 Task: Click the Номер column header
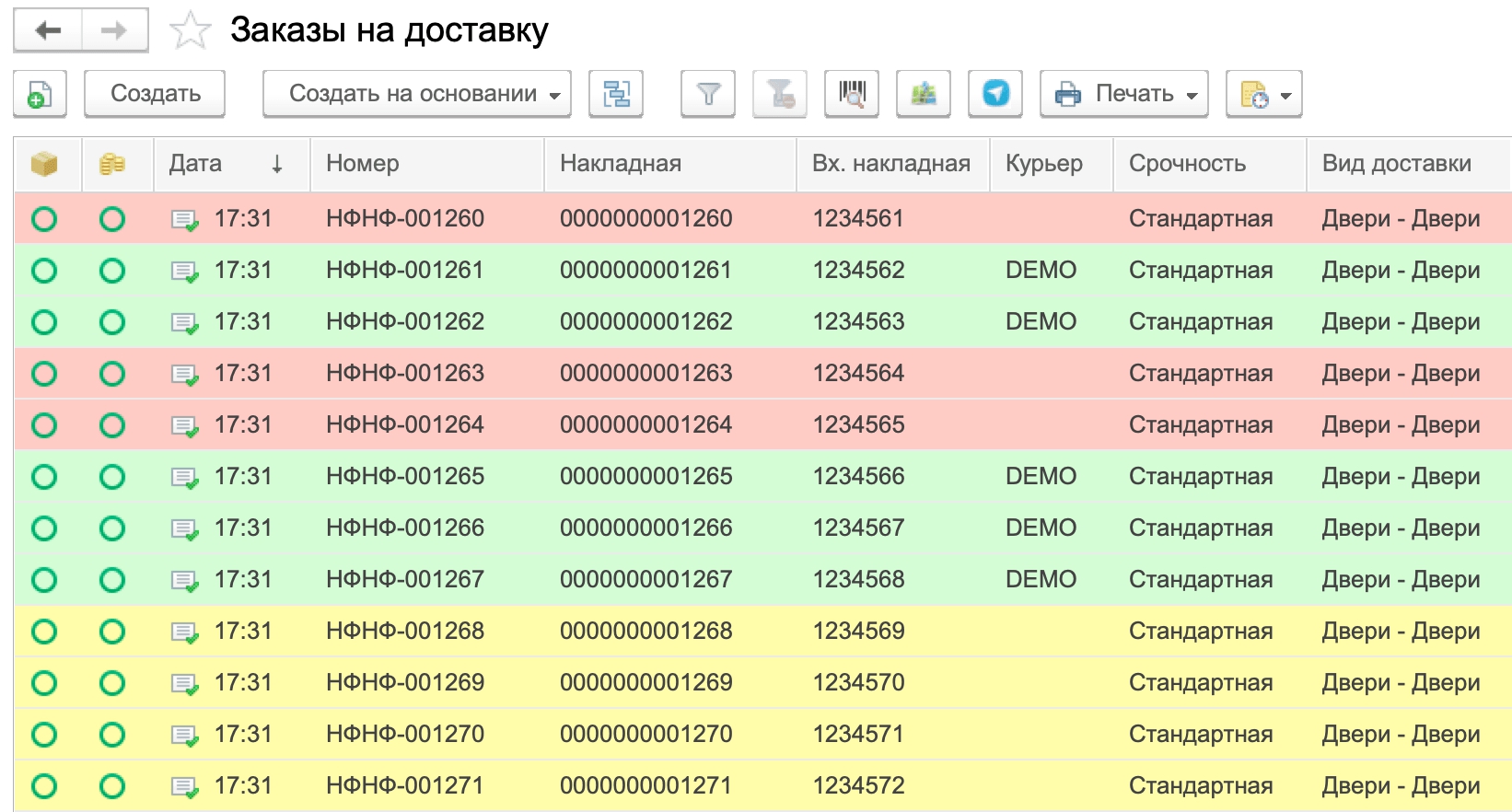pyautogui.click(x=428, y=164)
